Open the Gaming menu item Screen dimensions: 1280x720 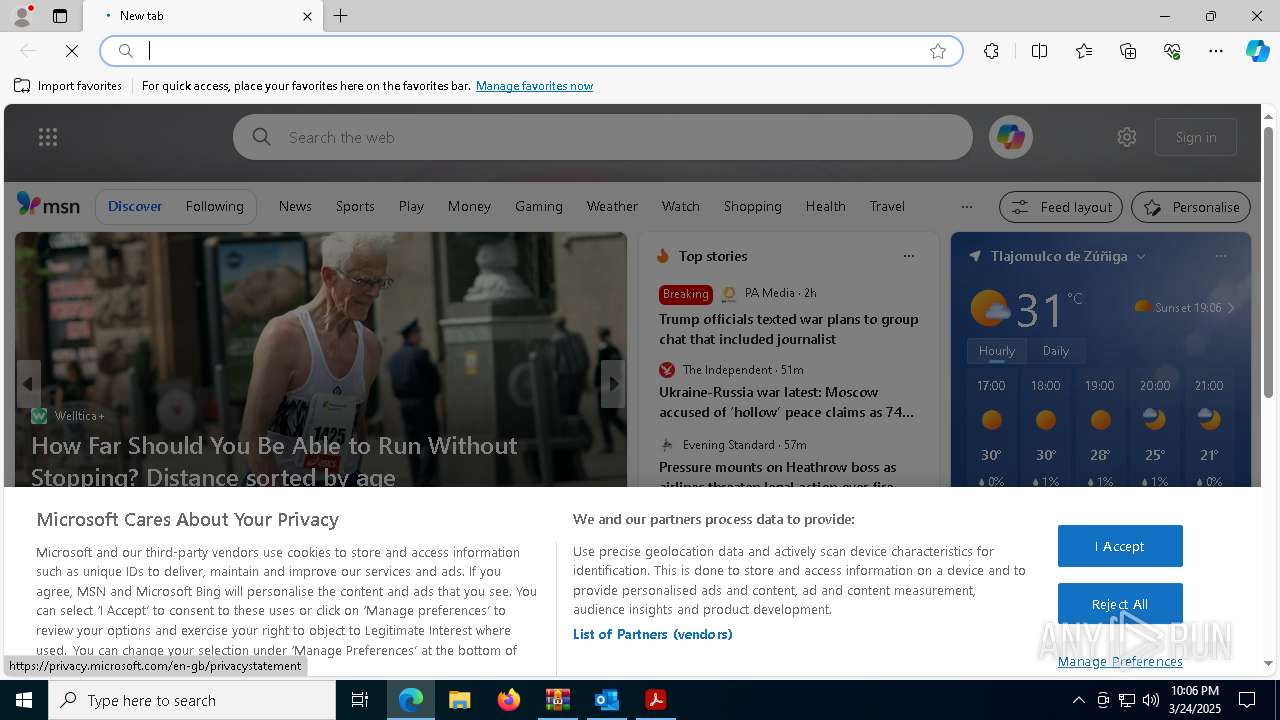(x=539, y=206)
